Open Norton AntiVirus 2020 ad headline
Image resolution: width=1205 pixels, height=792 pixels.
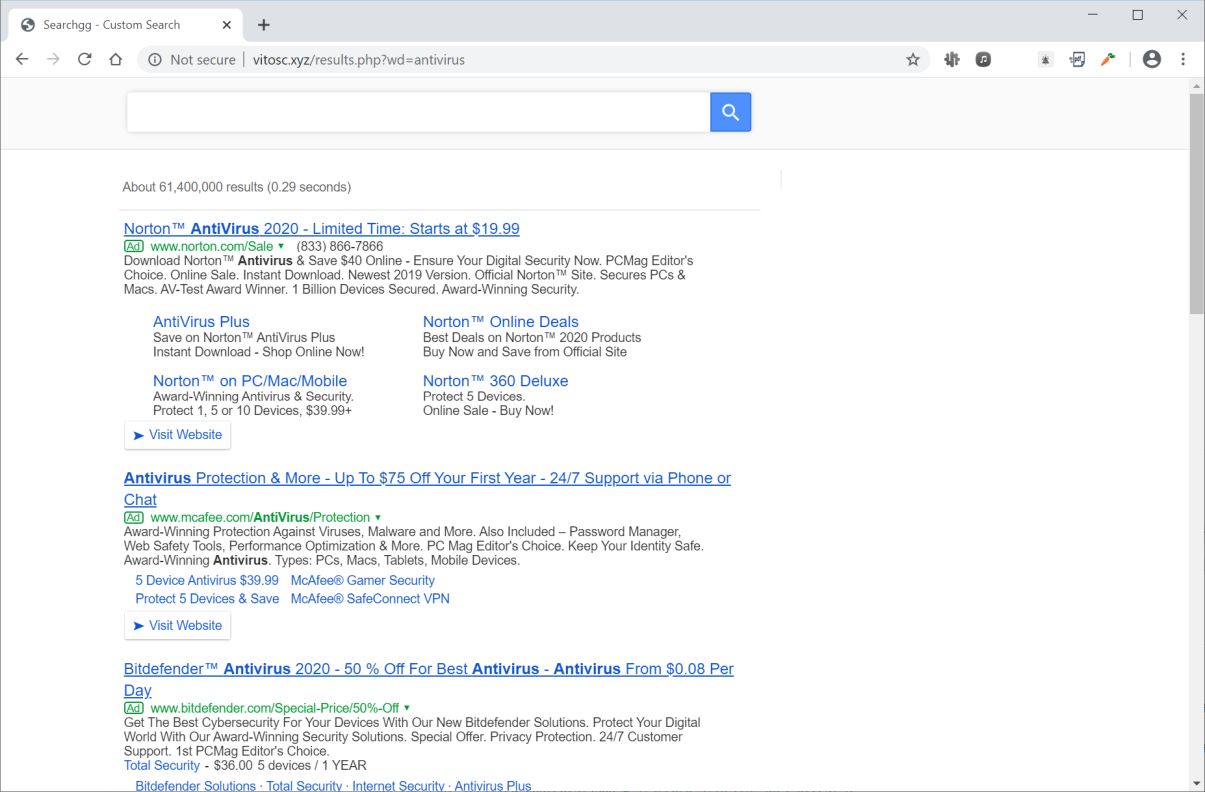tap(322, 229)
